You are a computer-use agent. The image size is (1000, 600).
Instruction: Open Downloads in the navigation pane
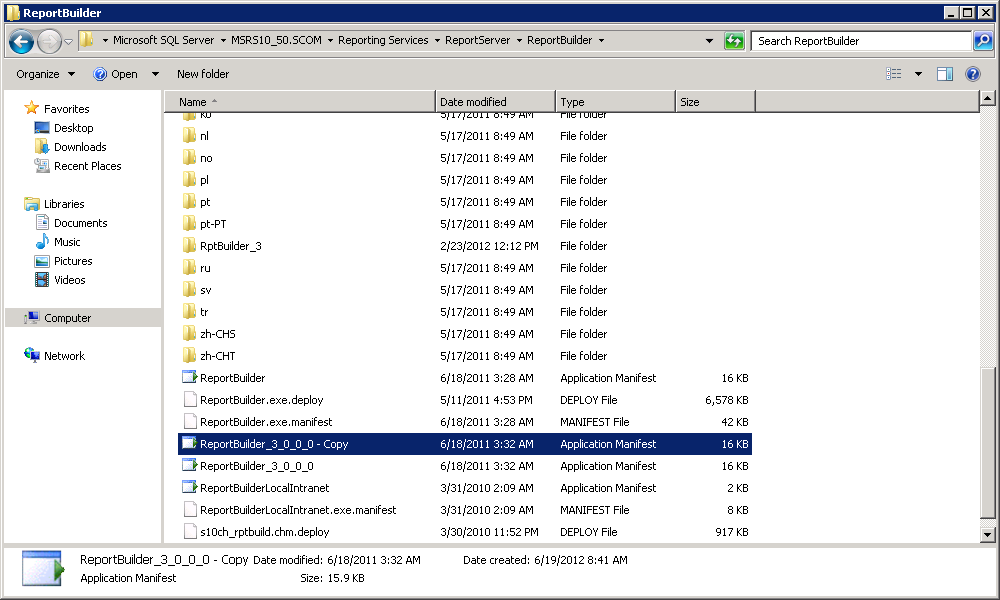(x=80, y=147)
